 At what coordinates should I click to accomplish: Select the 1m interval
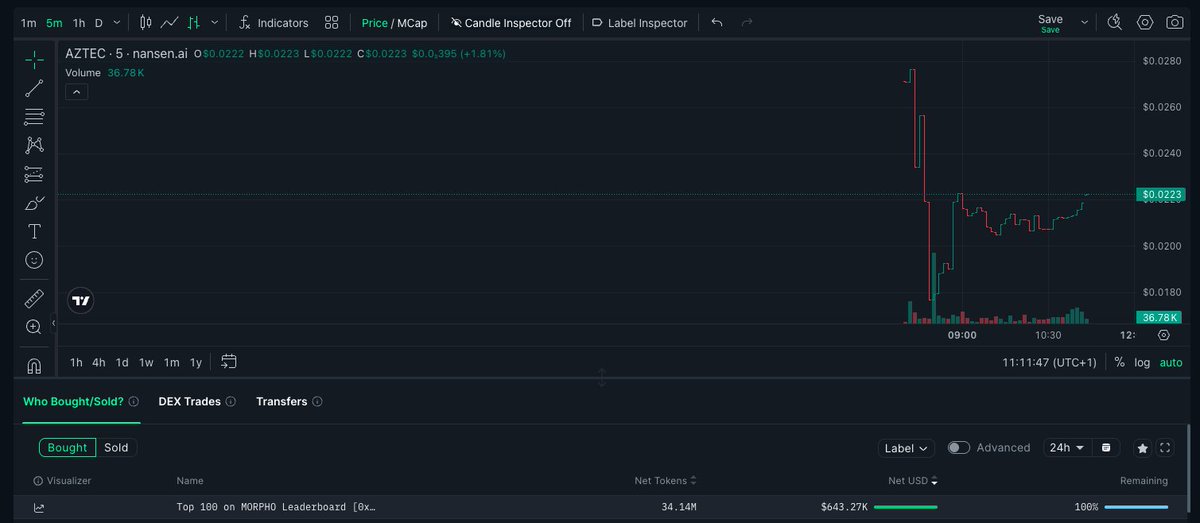(x=28, y=22)
